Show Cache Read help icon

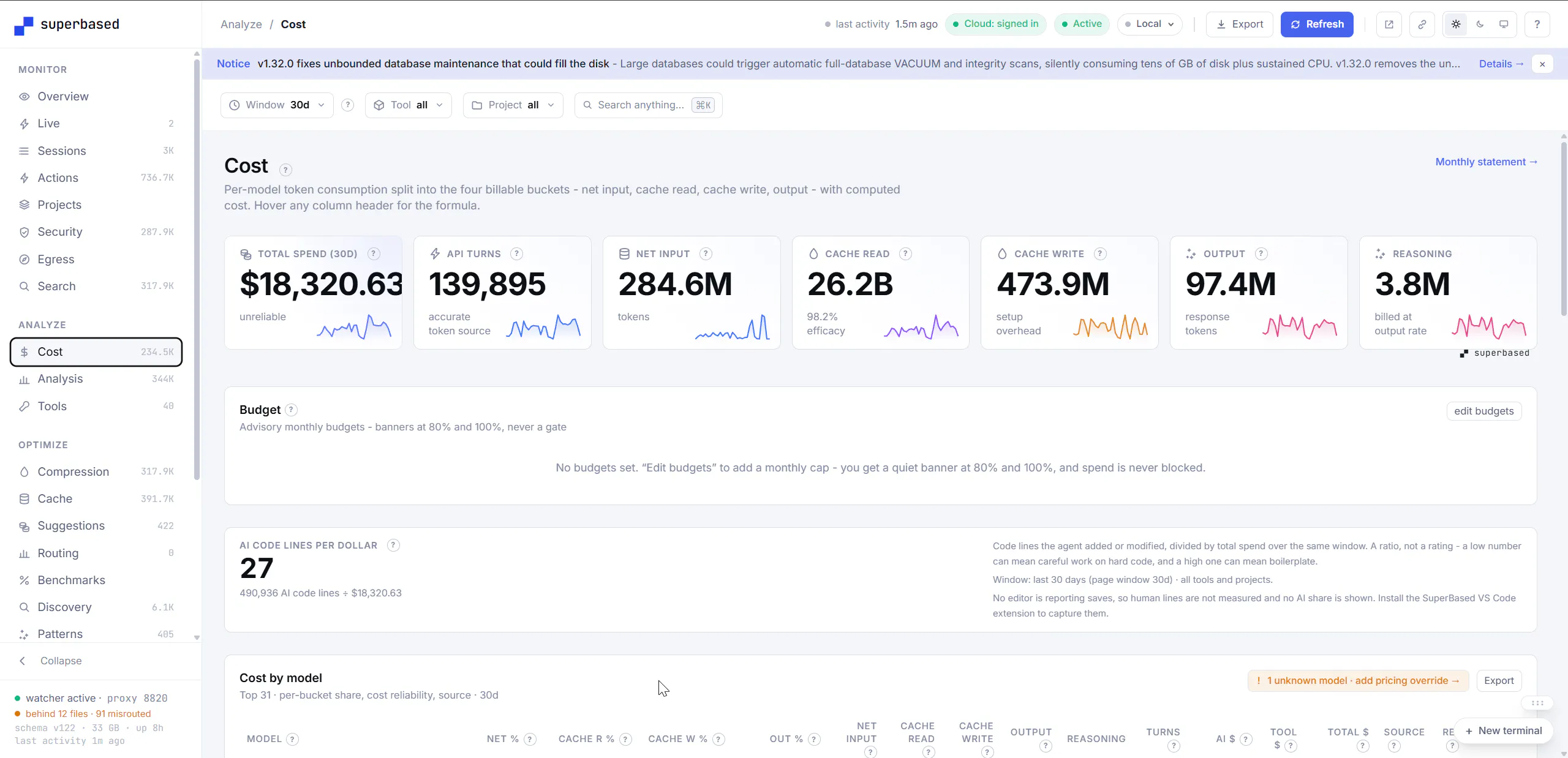click(x=905, y=253)
